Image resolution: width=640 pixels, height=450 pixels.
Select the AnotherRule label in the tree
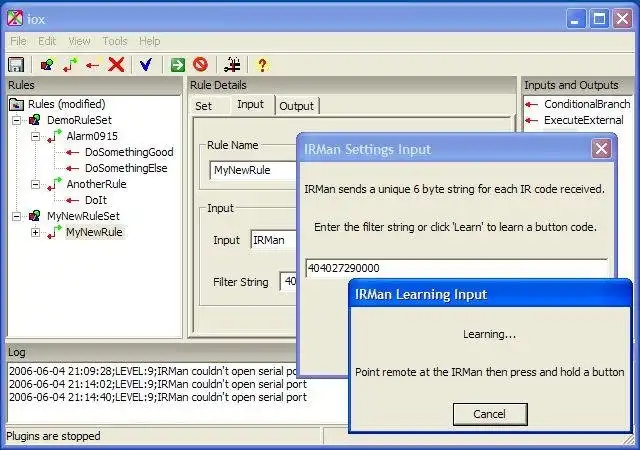pos(96,184)
